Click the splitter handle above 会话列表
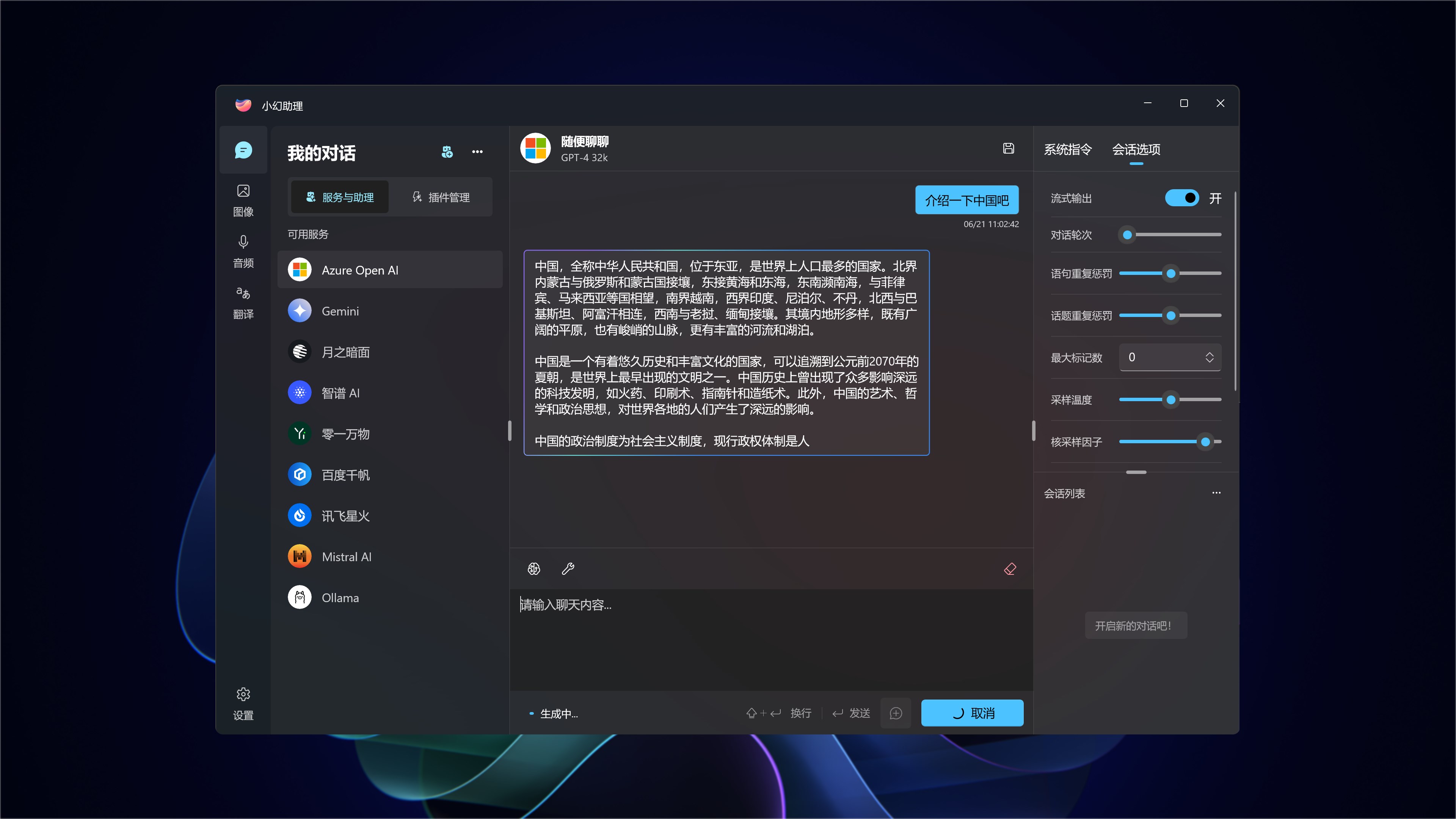This screenshot has height=819, width=1456. point(1136,472)
